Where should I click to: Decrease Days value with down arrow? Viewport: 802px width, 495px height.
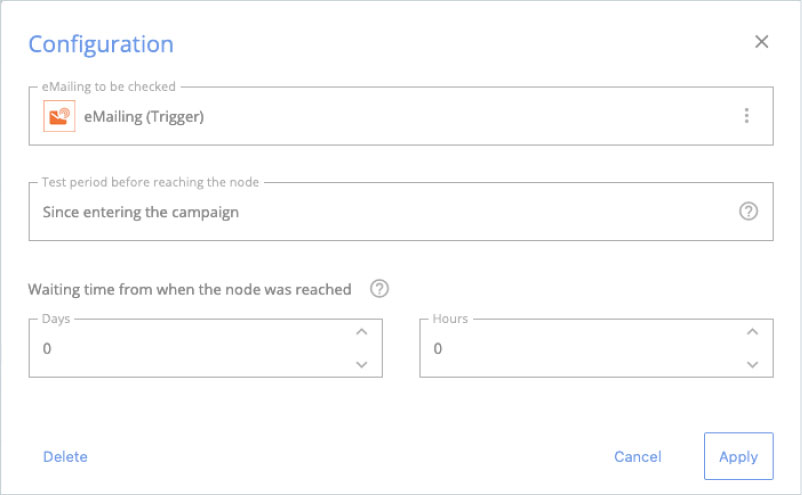point(362,364)
